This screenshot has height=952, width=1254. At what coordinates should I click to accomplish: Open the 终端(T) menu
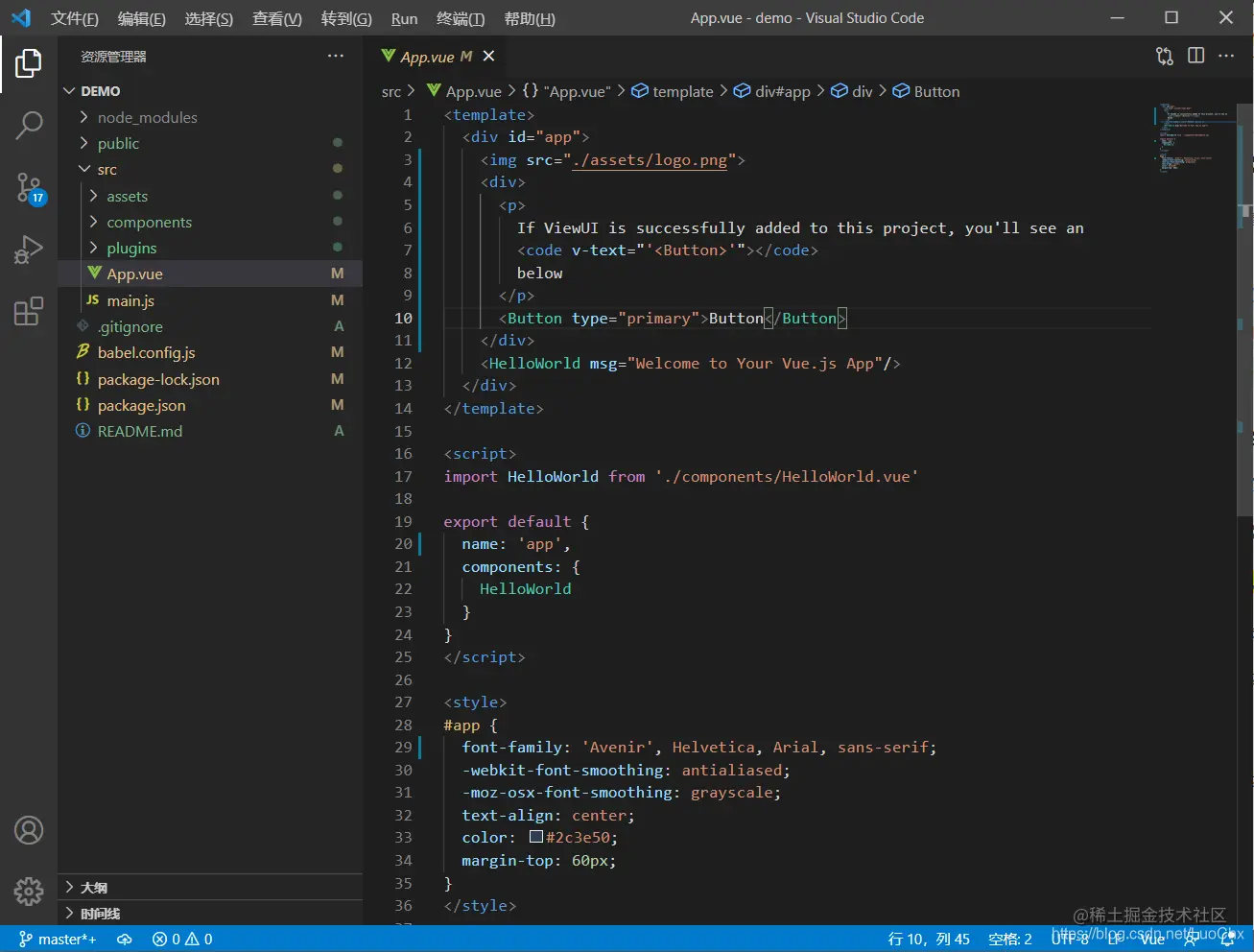coord(461,18)
